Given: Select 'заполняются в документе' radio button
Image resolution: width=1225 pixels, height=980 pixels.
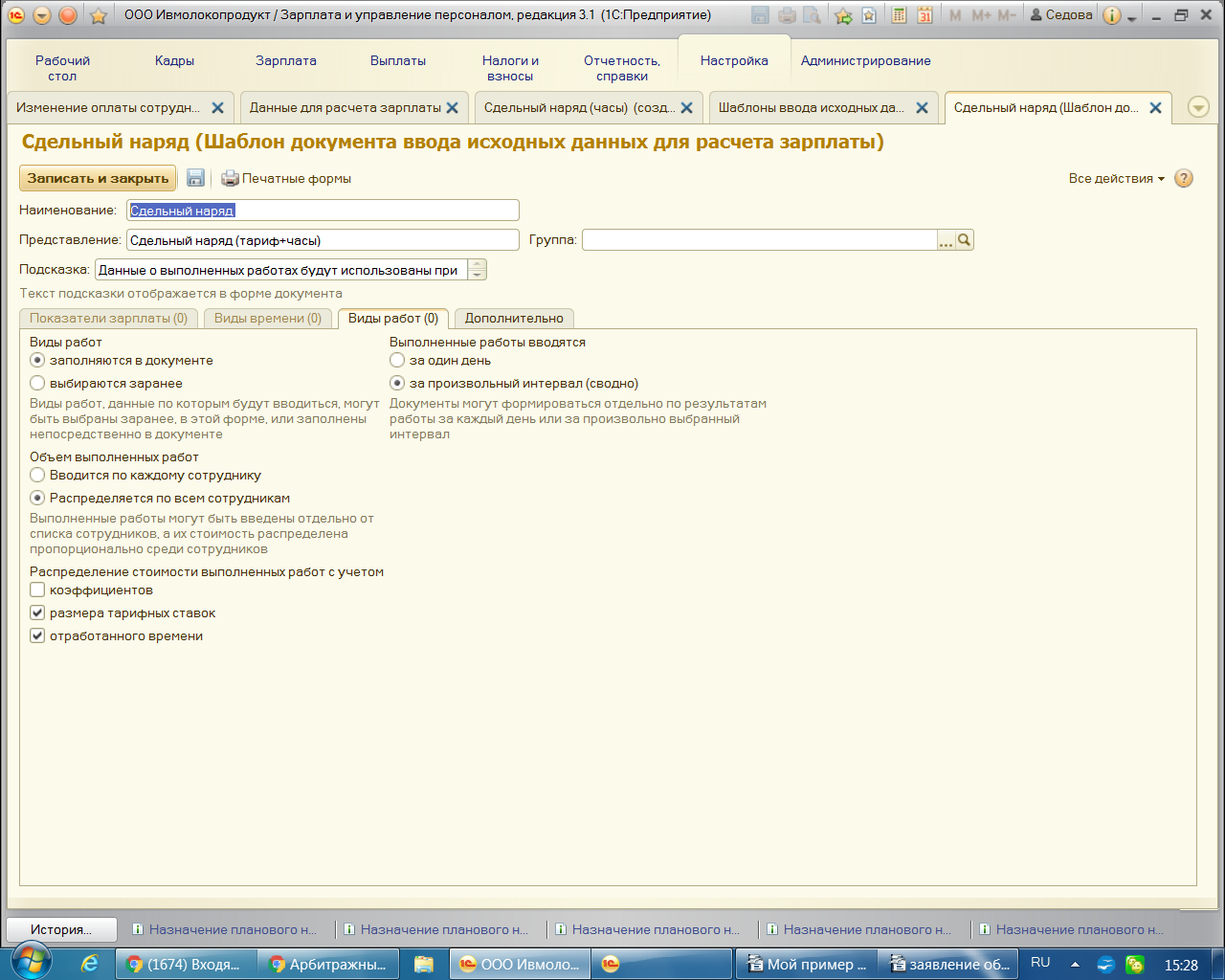Looking at the screenshot, I should point(37,360).
